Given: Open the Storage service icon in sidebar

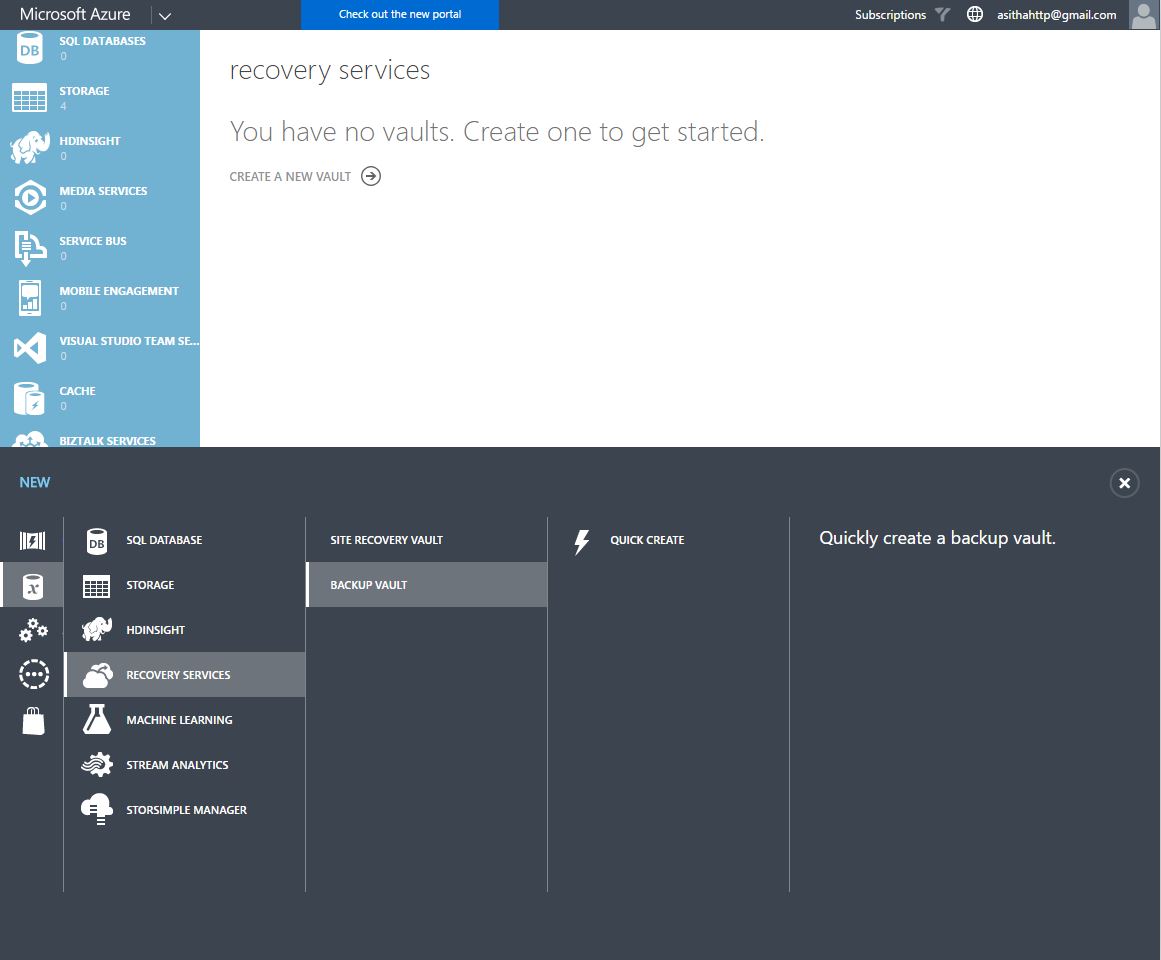Looking at the screenshot, I should pos(30,98).
